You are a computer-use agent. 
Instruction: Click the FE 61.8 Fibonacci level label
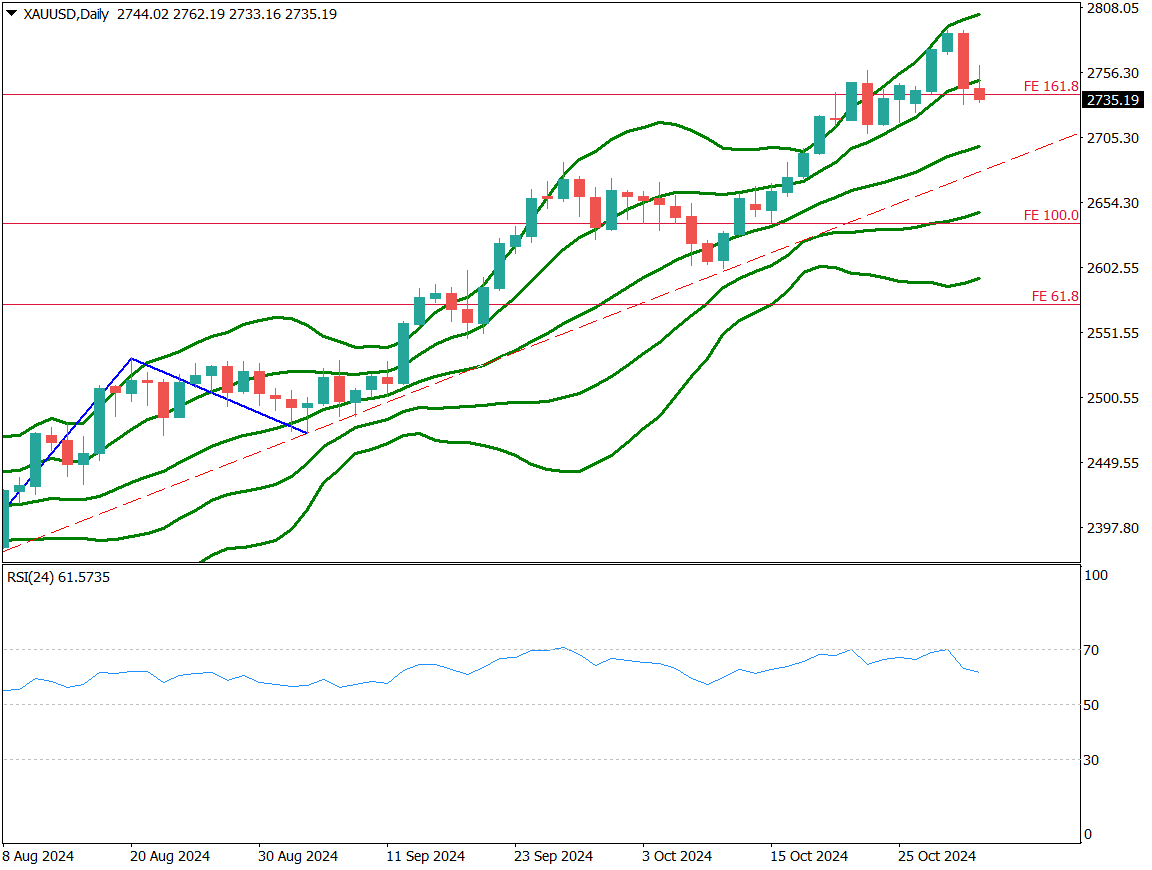[1054, 297]
